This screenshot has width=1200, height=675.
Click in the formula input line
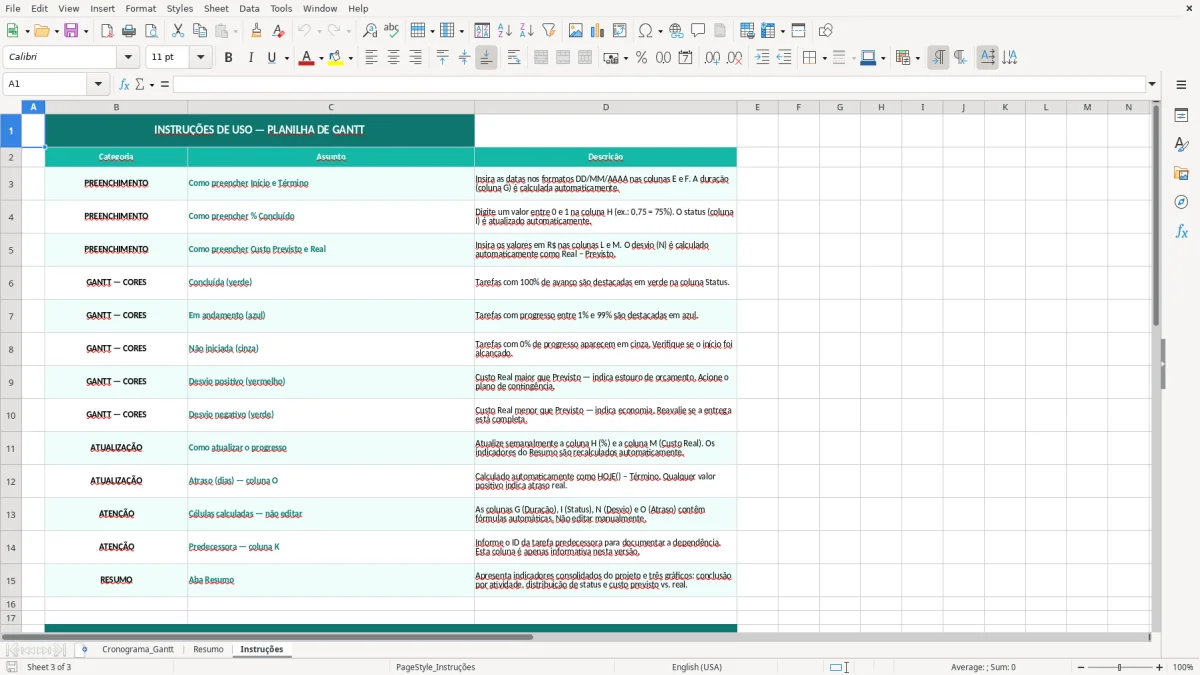tap(659, 84)
